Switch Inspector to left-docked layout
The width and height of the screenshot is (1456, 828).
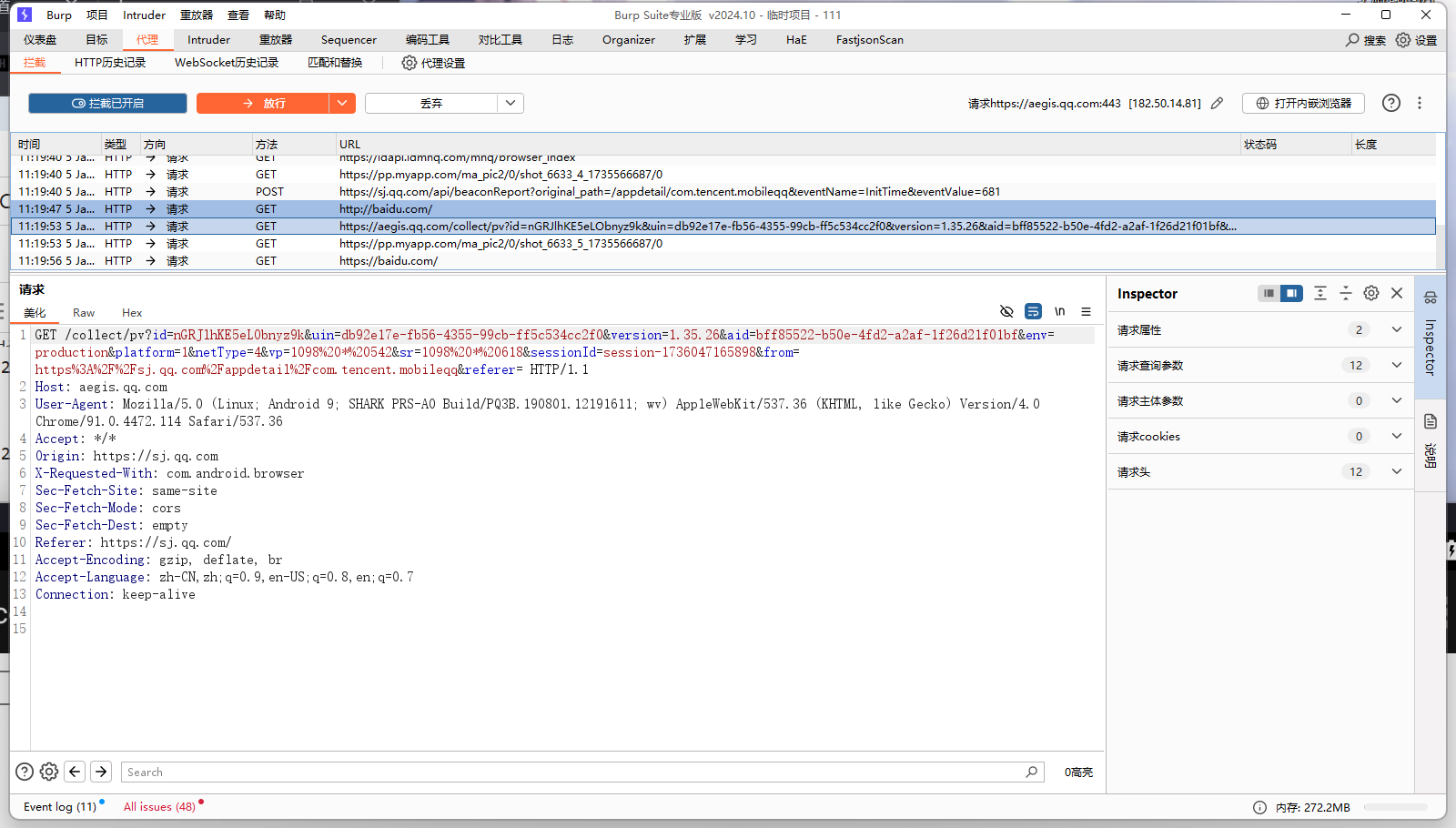1269,293
